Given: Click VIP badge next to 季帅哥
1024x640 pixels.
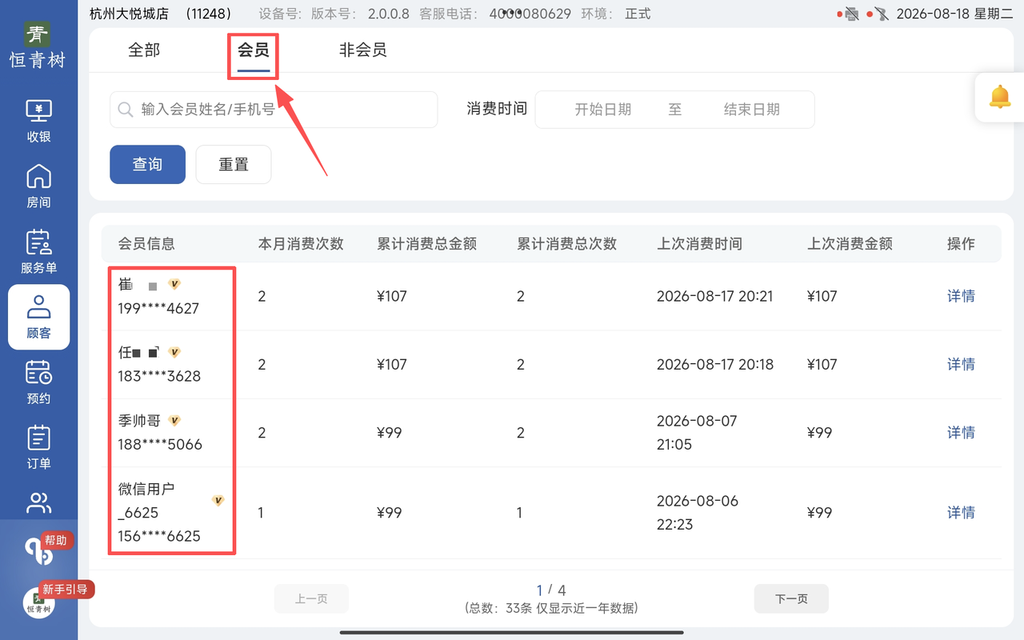Looking at the screenshot, I should (x=174, y=420).
